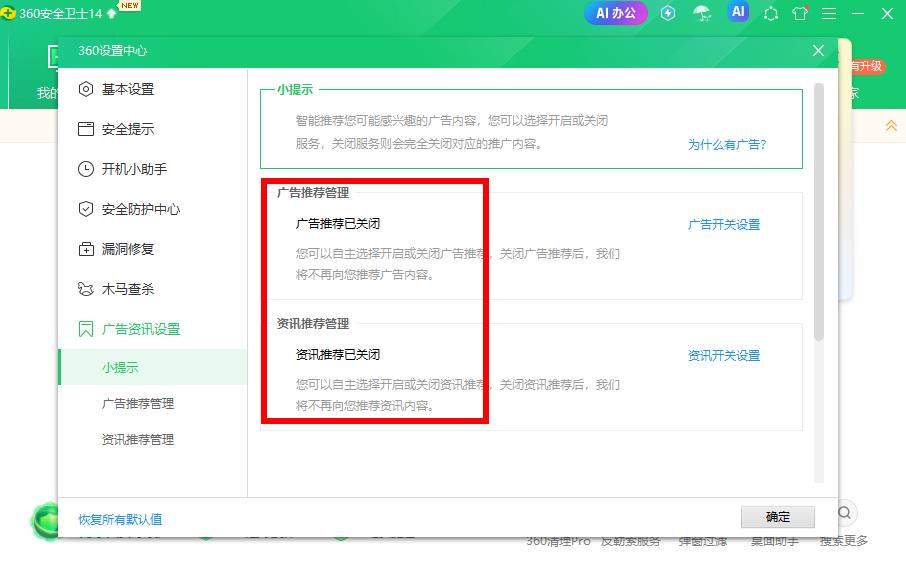
Task: Confirm with the 确定 button
Action: coord(778,517)
